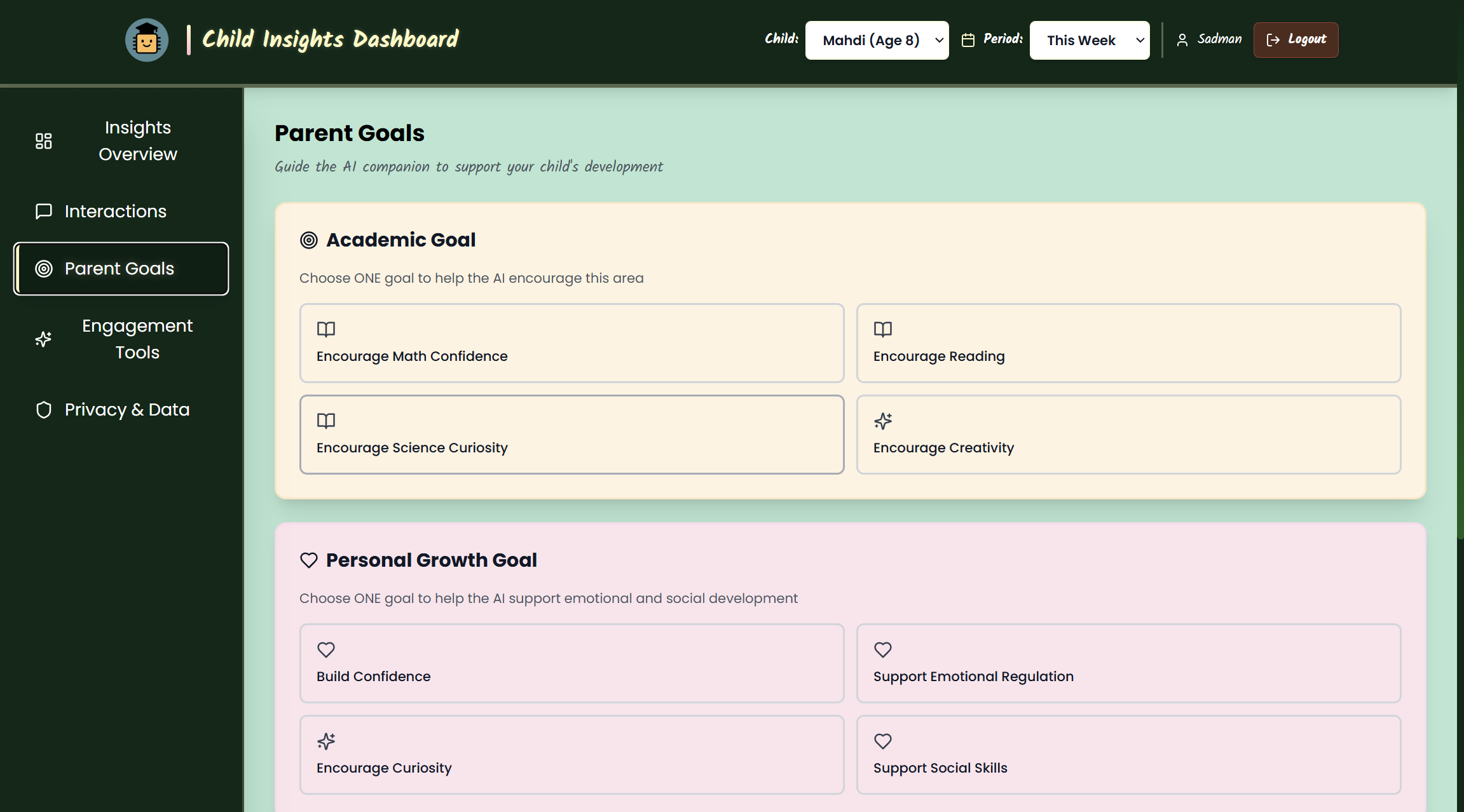Choose the Build Confidence goal card

coord(571,663)
